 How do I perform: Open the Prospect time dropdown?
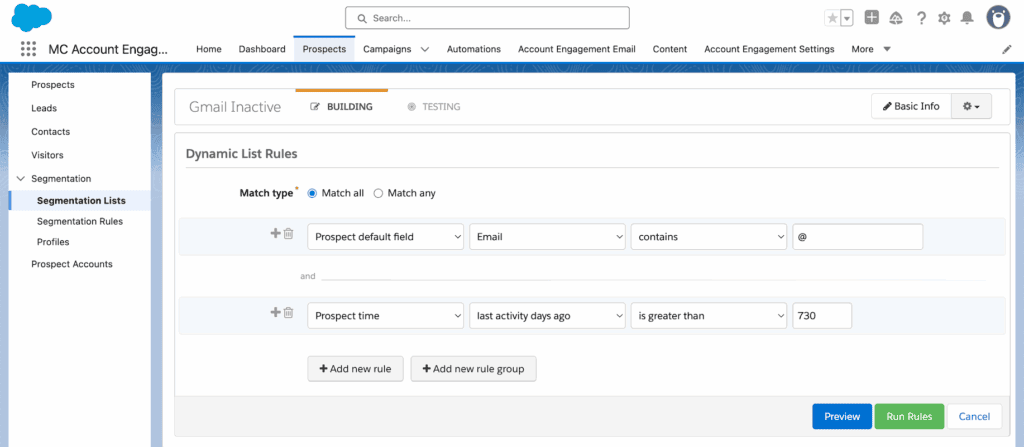coord(386,316)
